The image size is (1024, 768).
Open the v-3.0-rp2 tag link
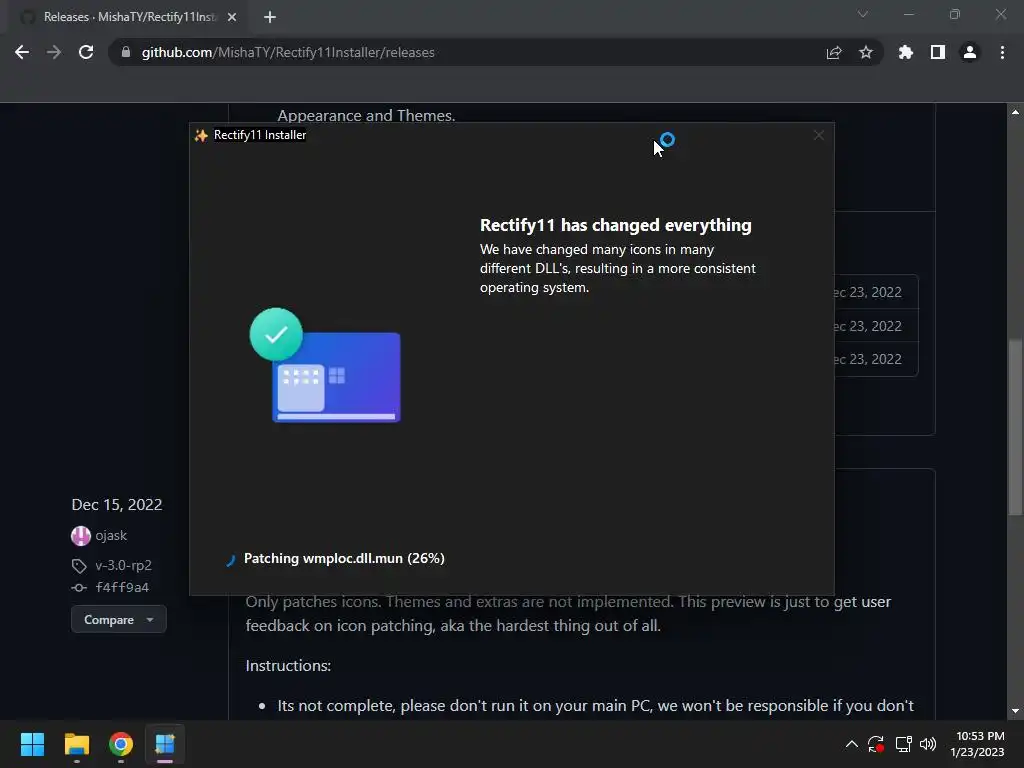click(123, 565)
